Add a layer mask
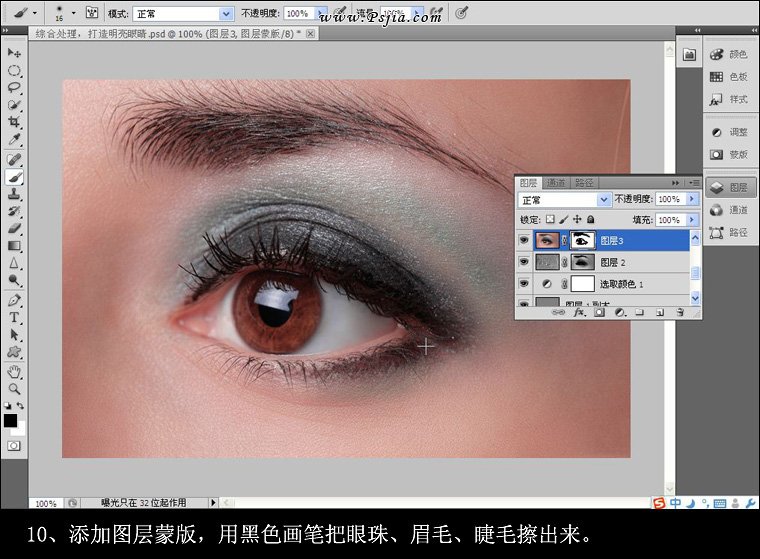This screenshot has height=559, width=760. click(600, 313)
